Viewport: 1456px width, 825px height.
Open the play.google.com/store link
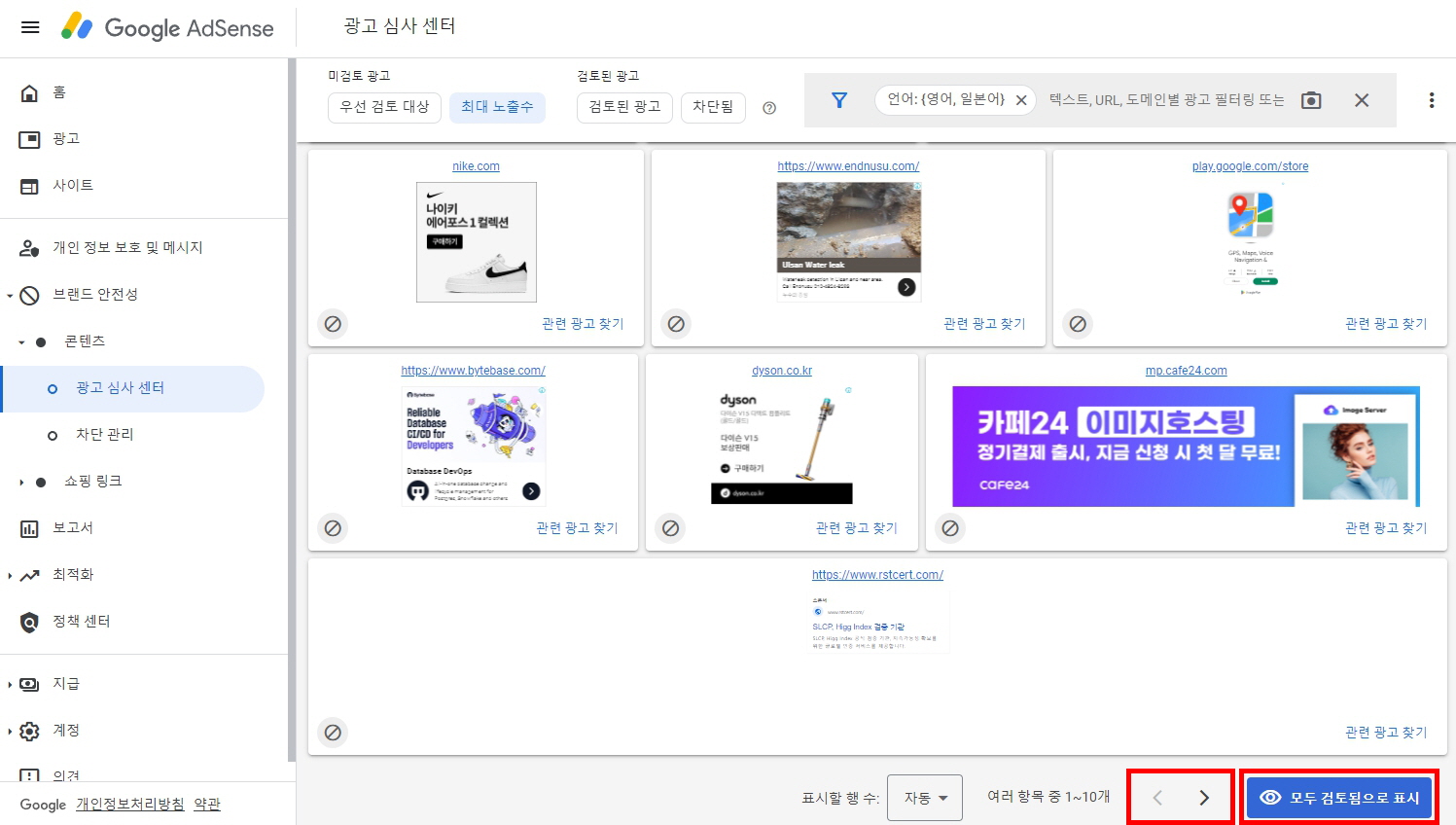point(1250,166)
